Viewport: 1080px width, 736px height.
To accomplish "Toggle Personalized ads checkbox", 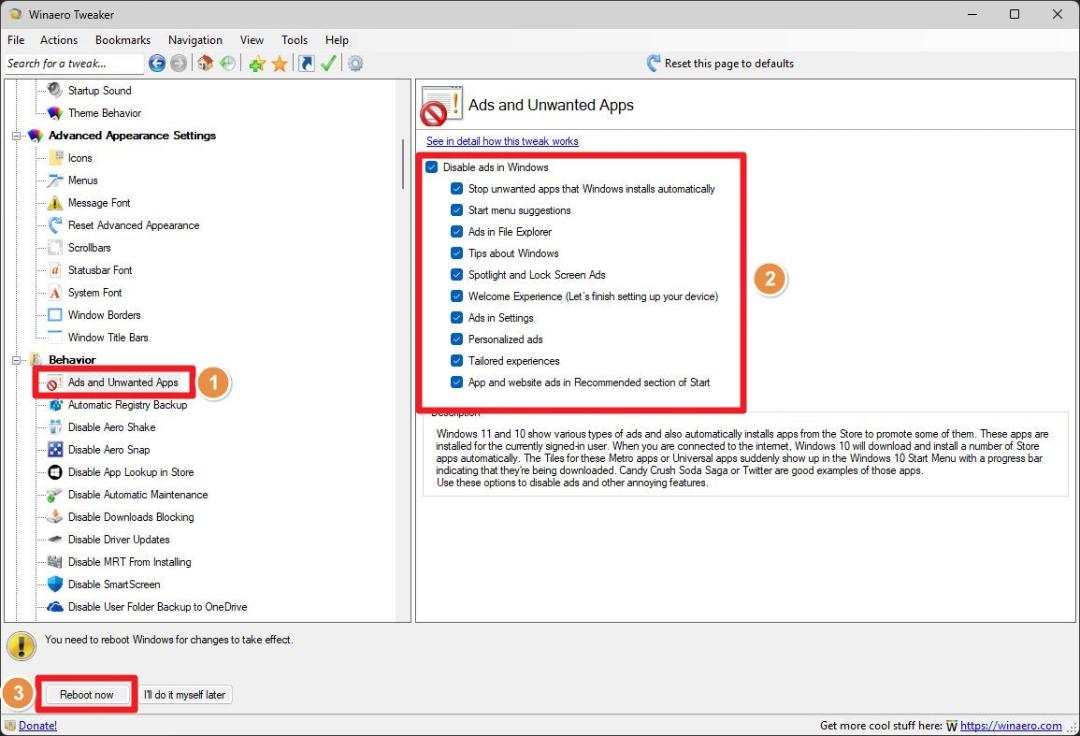I will (457, 339).
